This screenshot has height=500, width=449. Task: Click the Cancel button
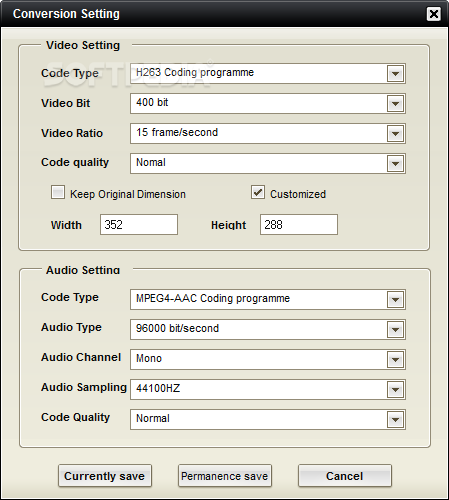(345, 476)
